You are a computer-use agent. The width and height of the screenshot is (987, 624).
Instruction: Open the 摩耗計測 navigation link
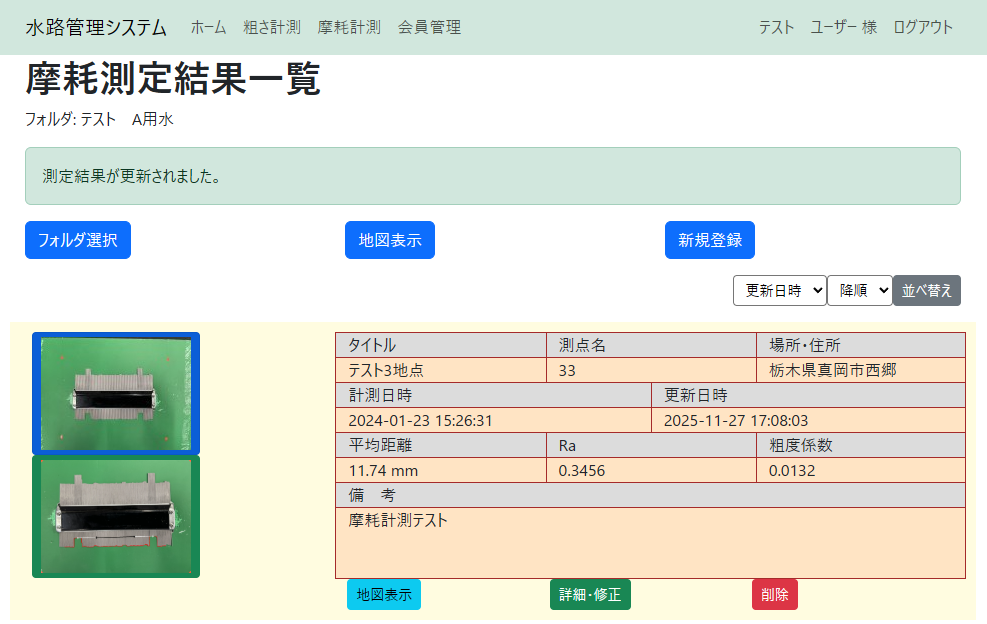tap(349, 27)
